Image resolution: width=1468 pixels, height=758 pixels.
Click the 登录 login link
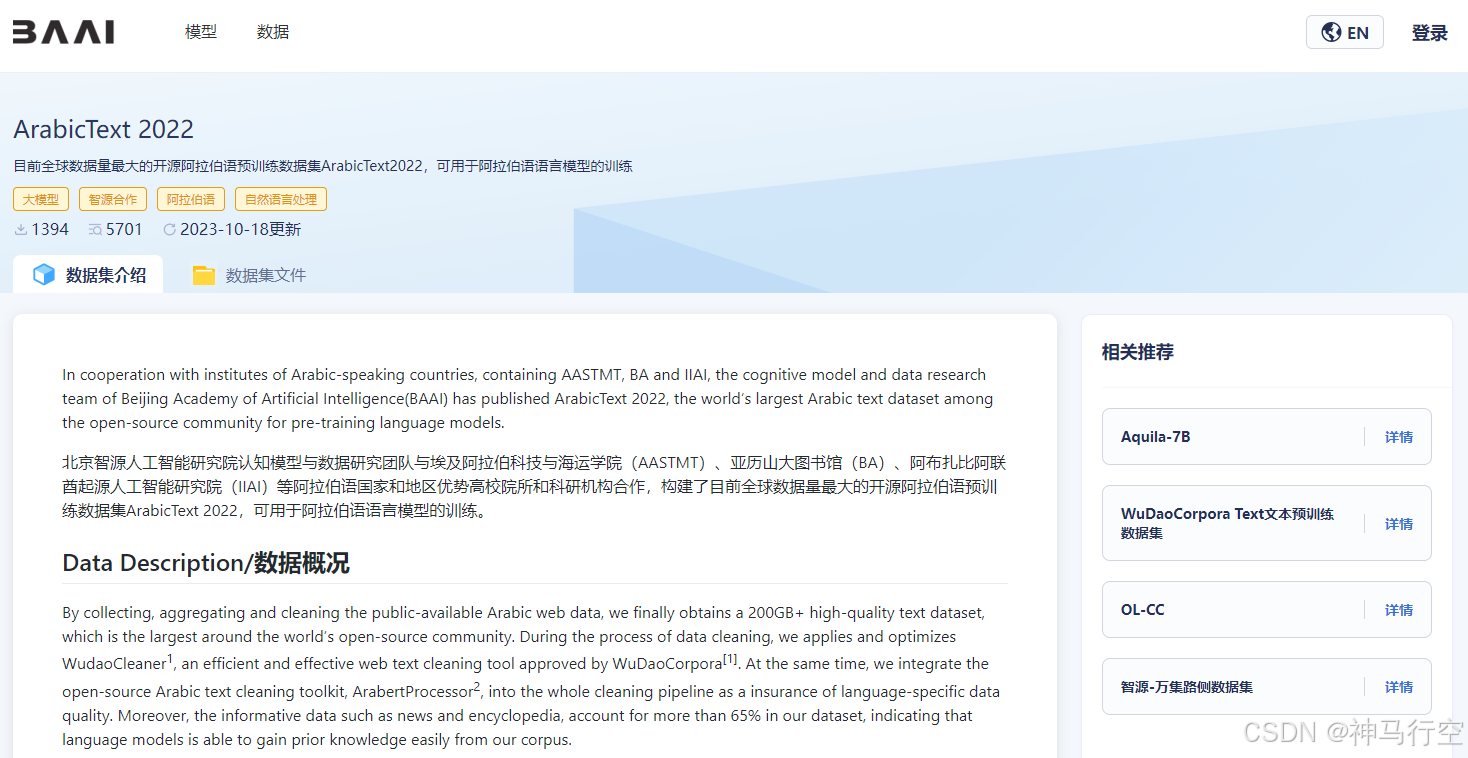tap(1429, 33)
